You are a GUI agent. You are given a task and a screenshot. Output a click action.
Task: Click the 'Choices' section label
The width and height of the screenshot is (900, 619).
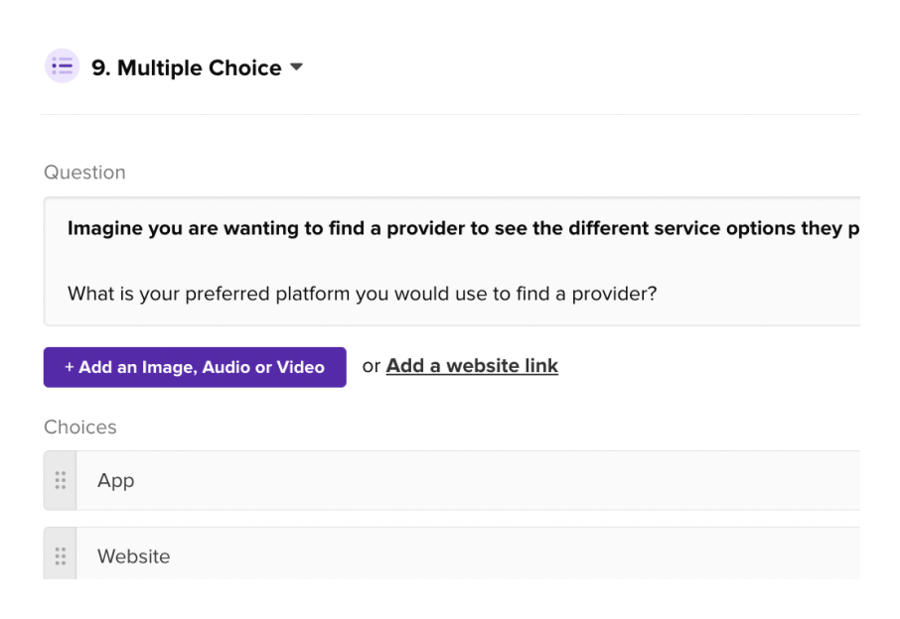tap(80, 427)
